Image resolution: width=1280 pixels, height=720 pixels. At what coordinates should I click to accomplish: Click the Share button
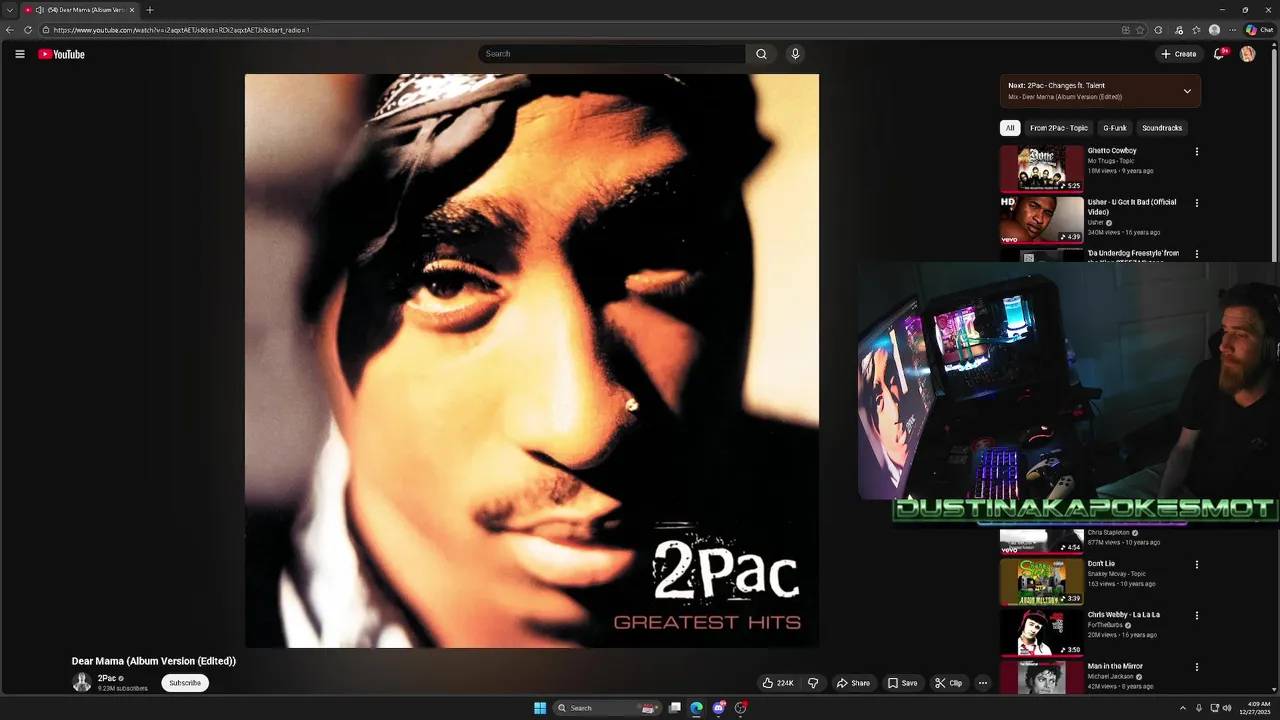coord(853,683)
